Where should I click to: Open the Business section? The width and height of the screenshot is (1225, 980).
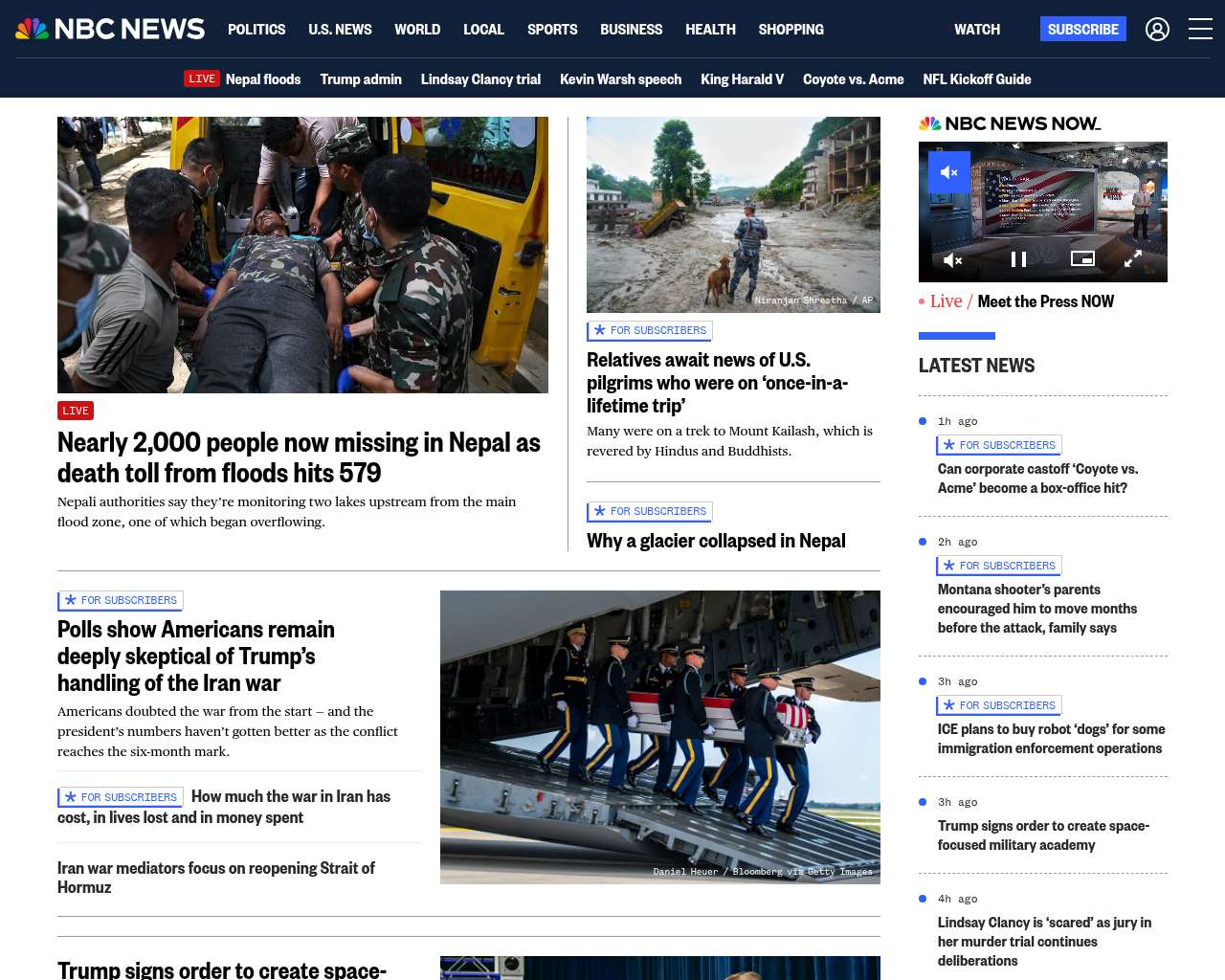pos(631,30)
